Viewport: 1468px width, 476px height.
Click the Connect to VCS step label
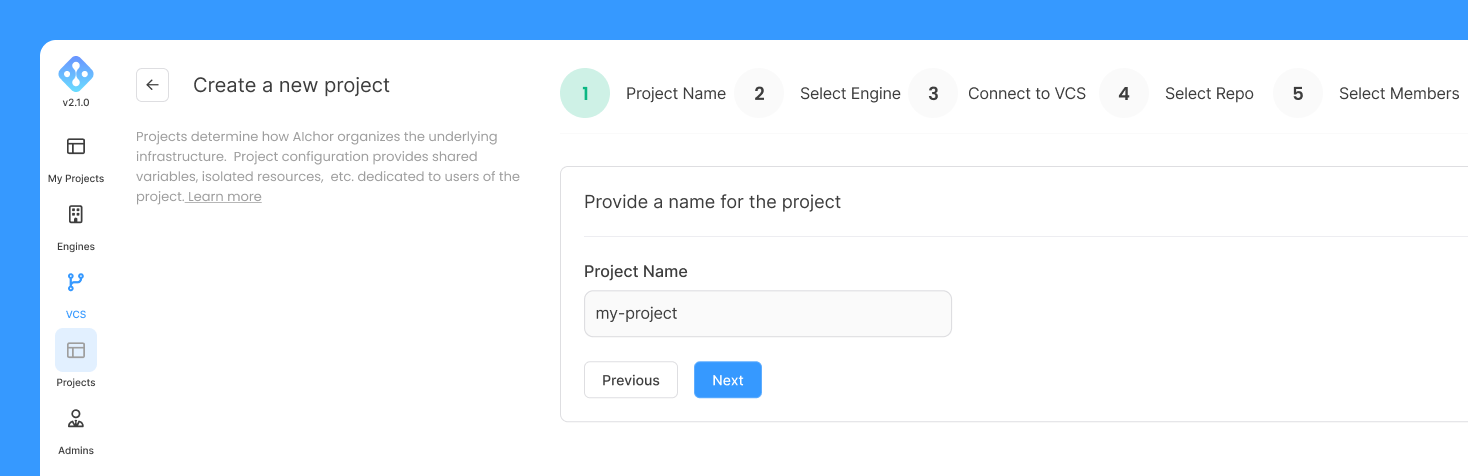(x=1027, y=93)
